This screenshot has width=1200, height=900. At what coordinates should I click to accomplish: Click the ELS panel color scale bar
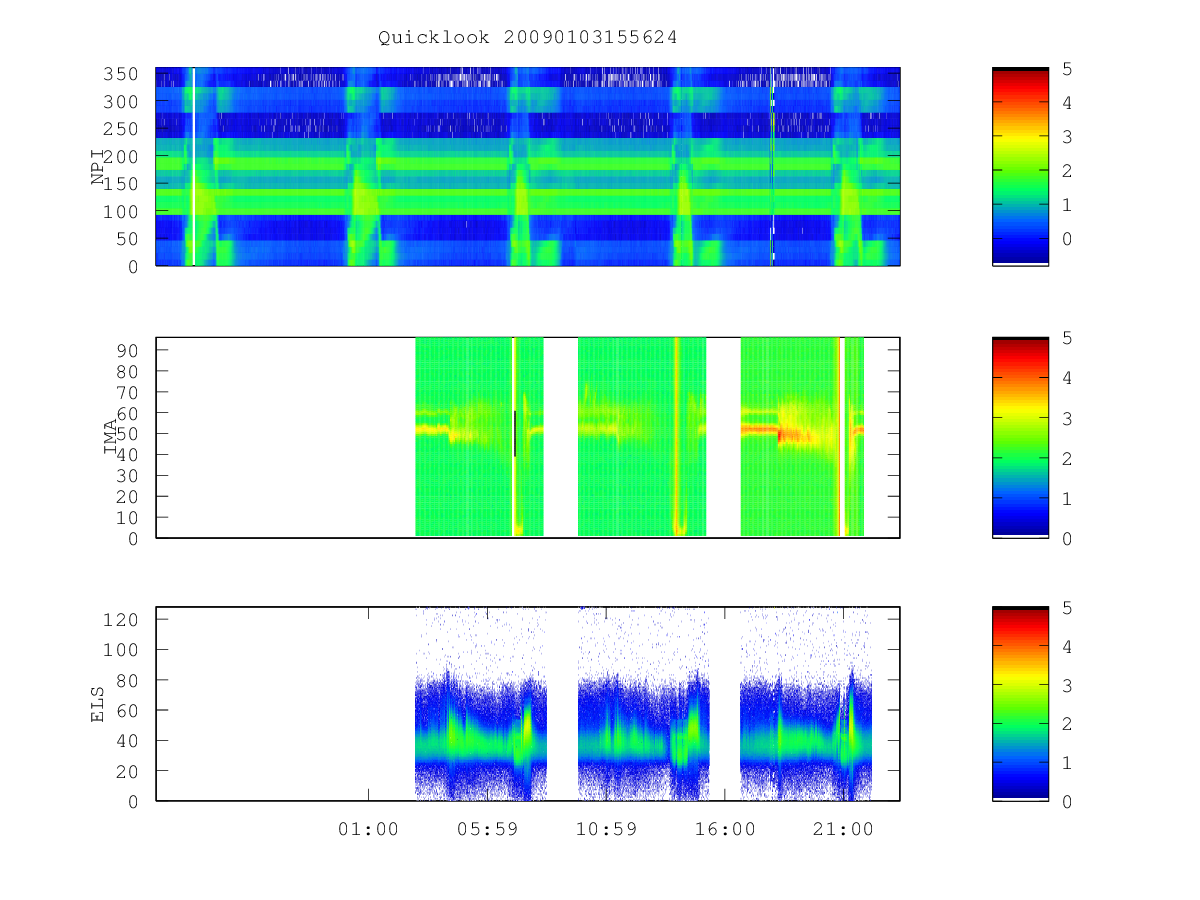point(1020,703)
